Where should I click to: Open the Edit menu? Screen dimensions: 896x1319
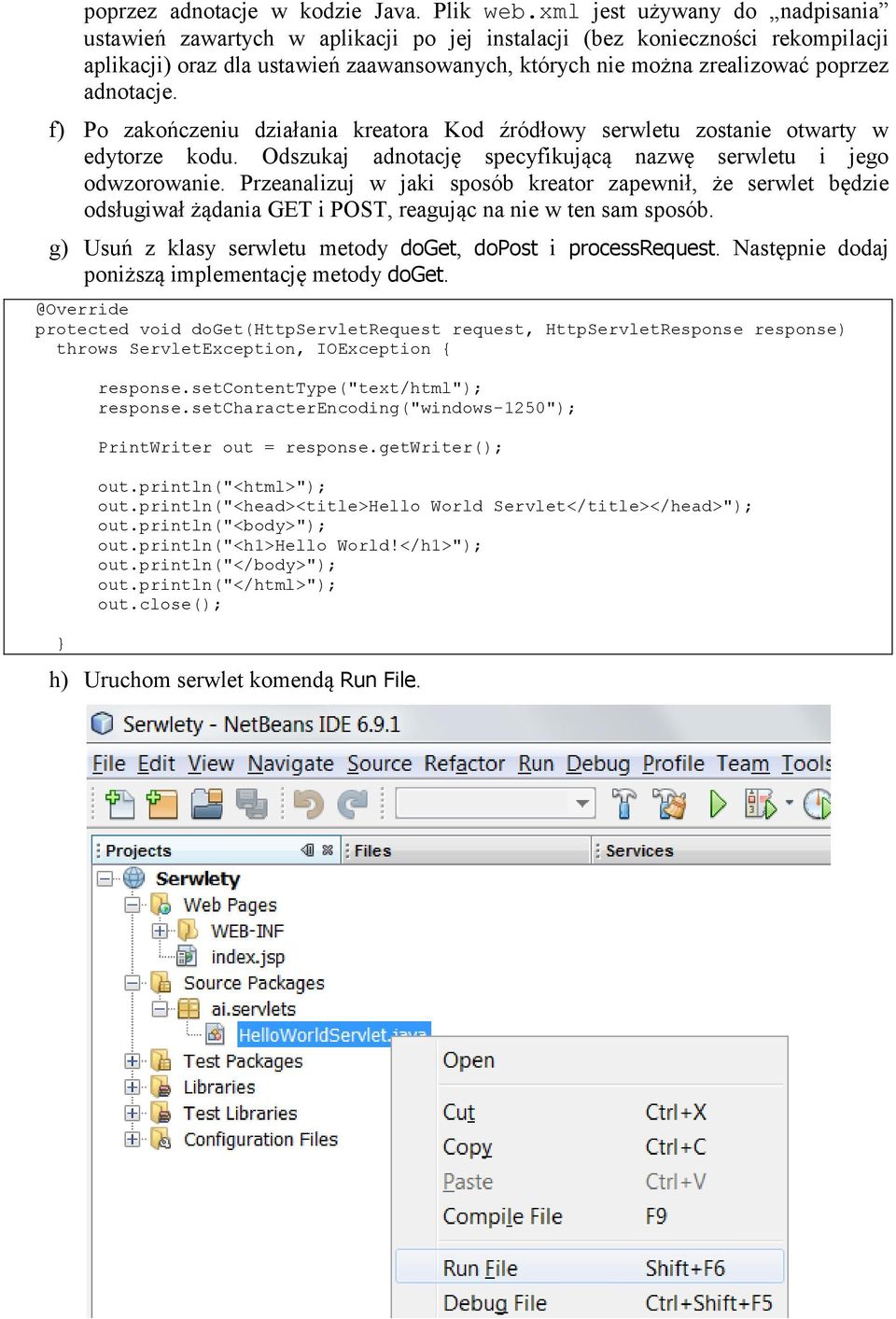point(156,763)
